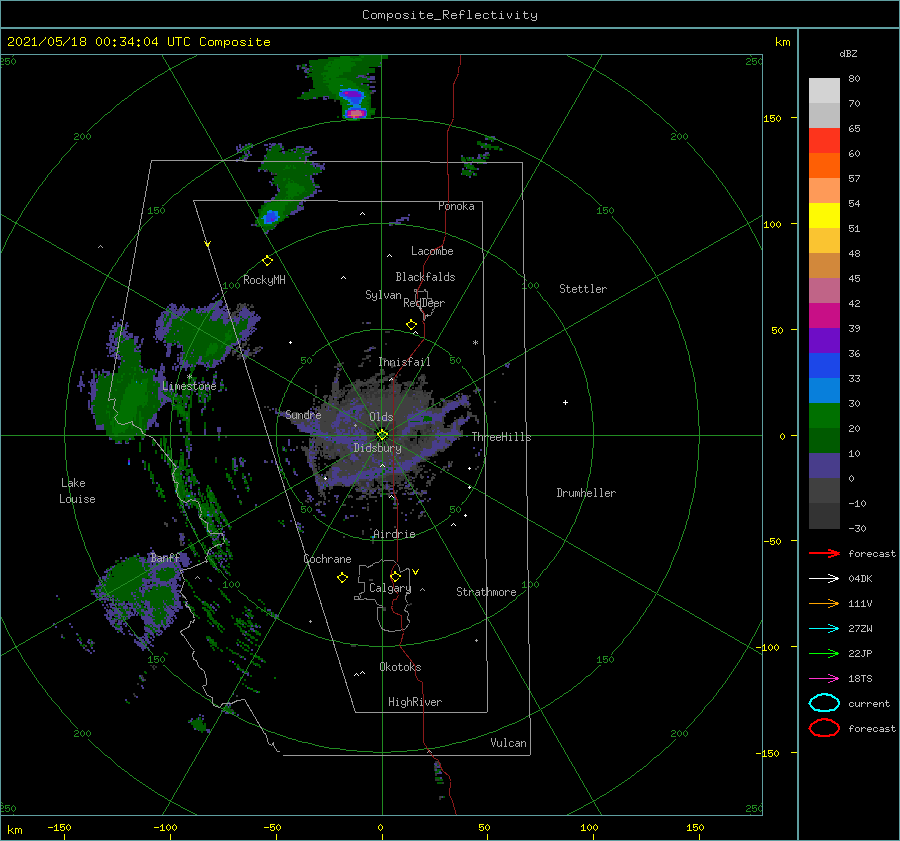The height and width of the screenshot is (841, 900).
Task: Click the Composite_Reflectivity title
Action: click(449, 15)
